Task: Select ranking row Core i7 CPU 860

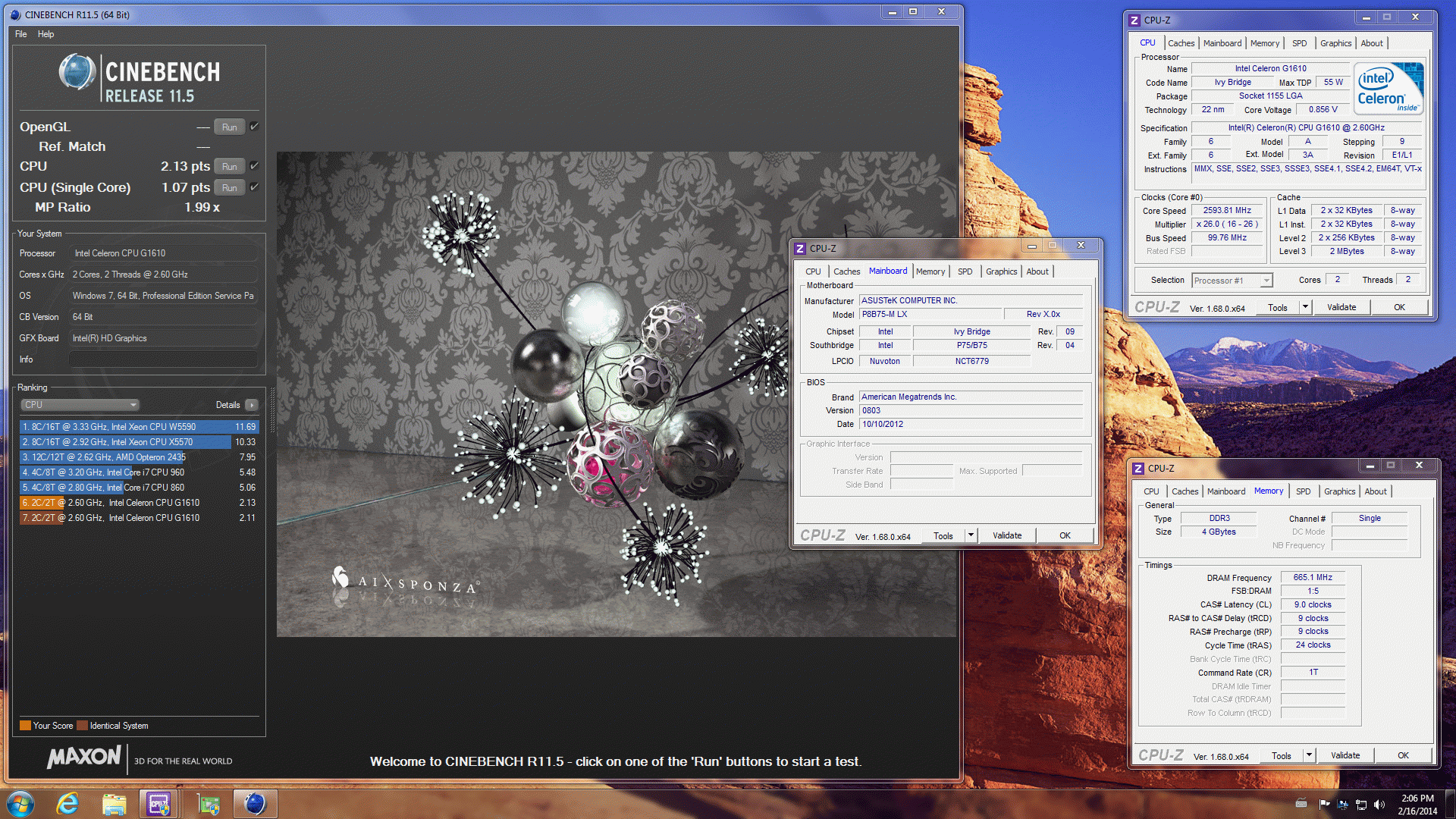Action: (139, 488)
